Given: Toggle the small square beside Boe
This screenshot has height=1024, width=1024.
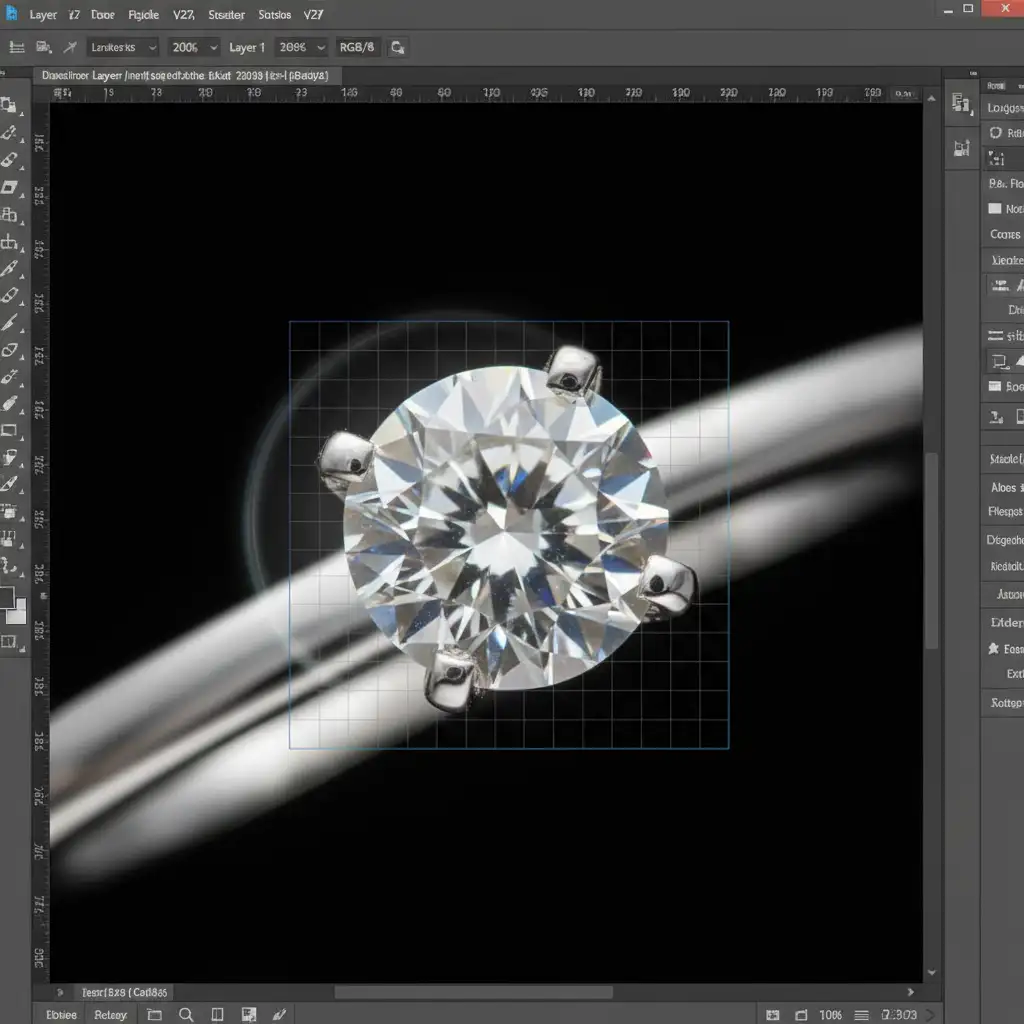Looking at the screenshot, I should pyautogui.click(x=995, y=386).
